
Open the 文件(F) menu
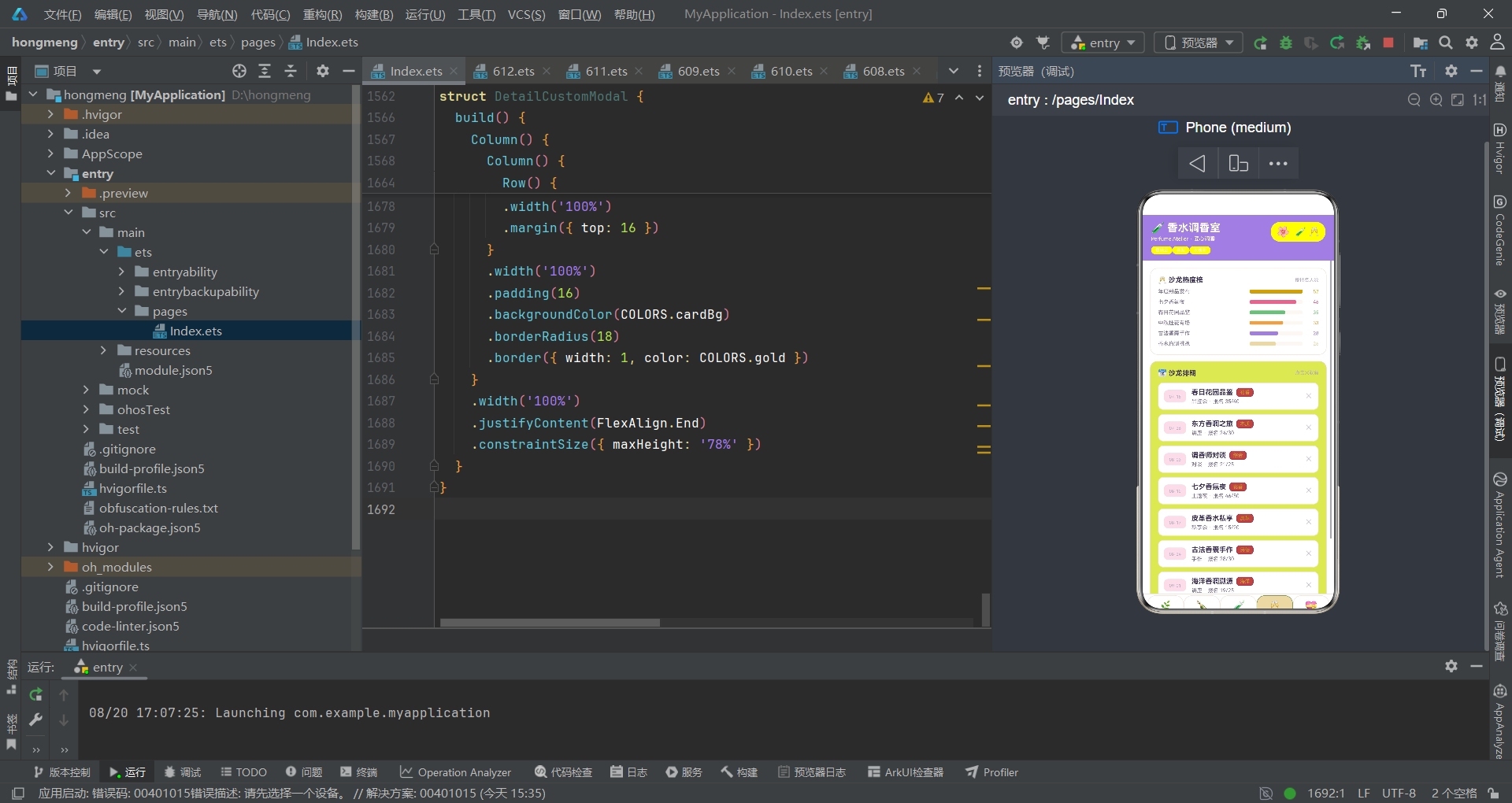tap(62, 14)
